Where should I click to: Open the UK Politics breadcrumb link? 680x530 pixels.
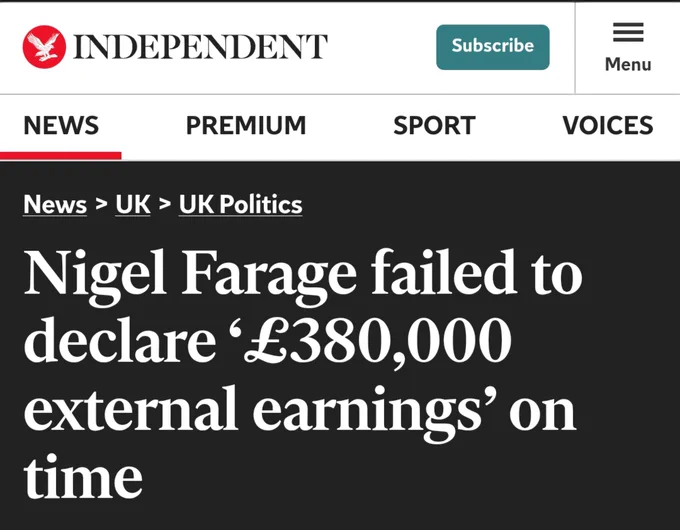(x=240, y=204)
